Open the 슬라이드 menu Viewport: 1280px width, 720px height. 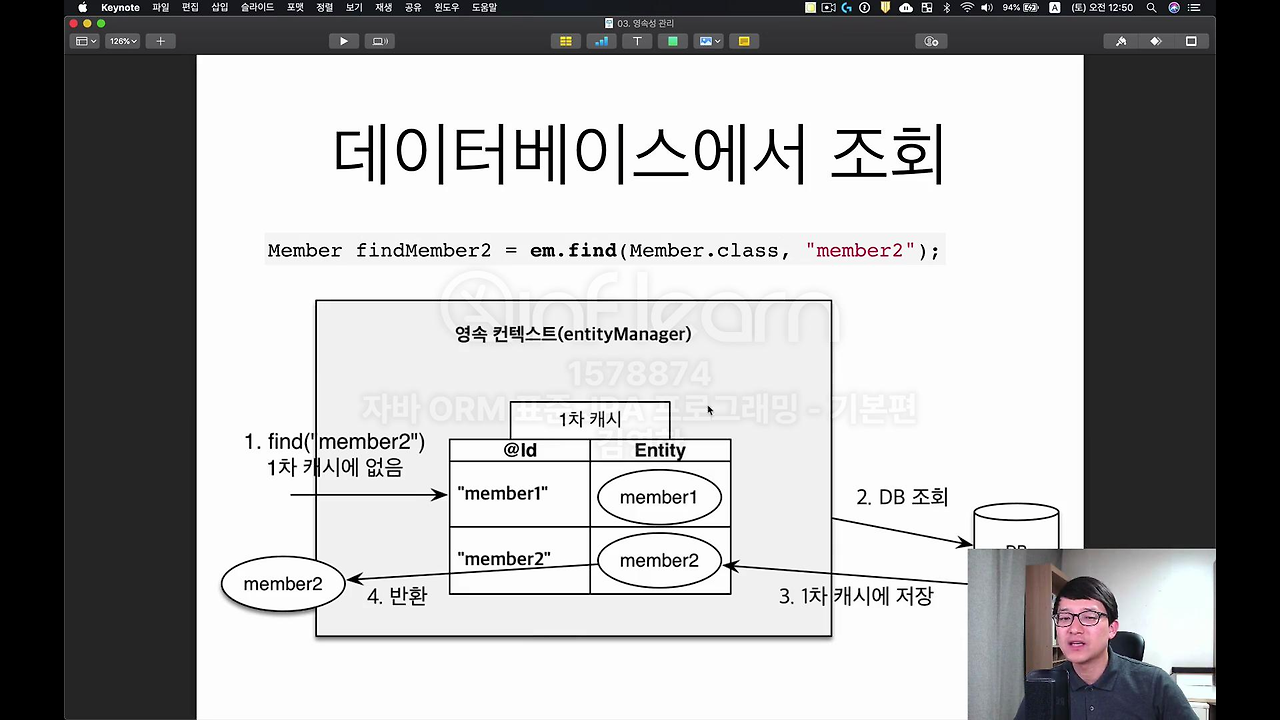pyautogui.click(x=257, y=7)
